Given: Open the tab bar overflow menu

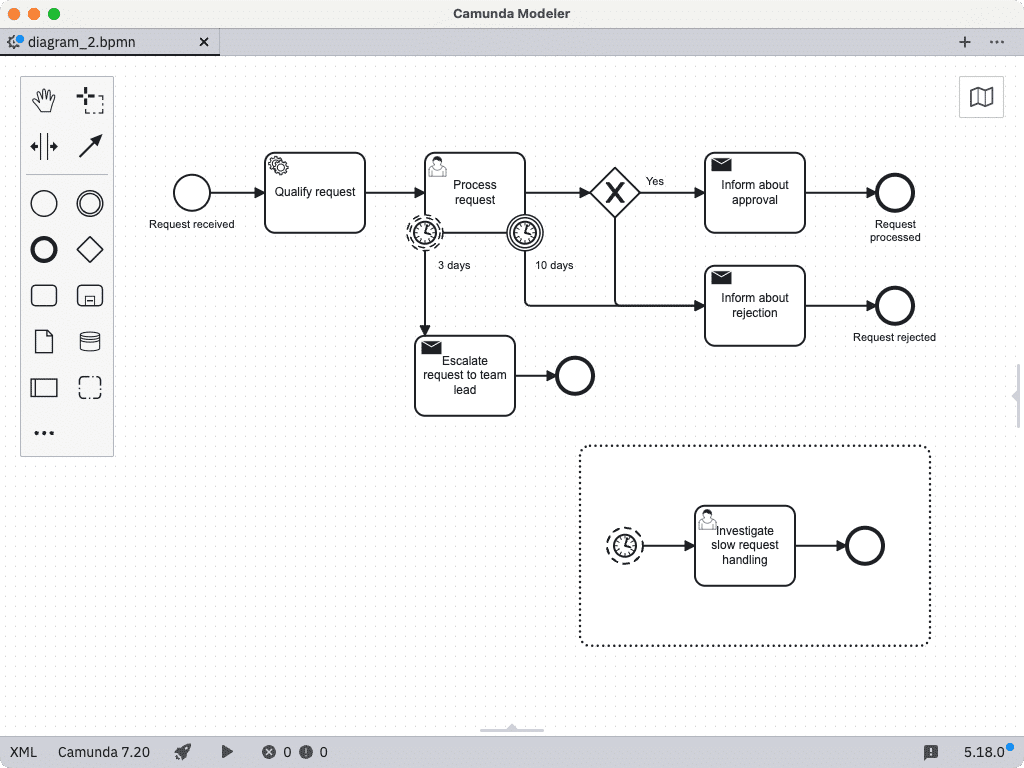Looking at the screenshot, I should coord(997,42).
